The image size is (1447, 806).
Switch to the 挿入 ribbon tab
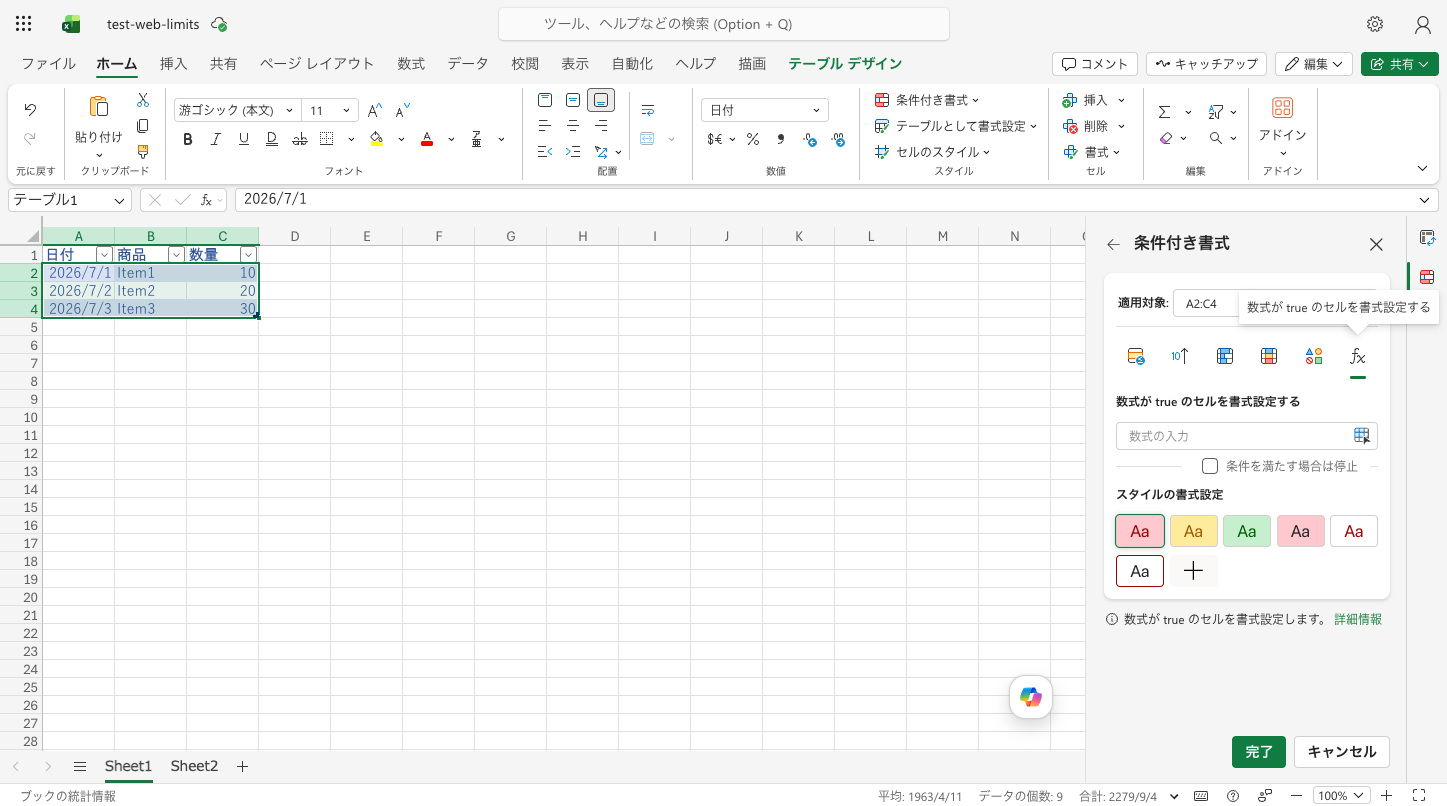click(x=173, y=63)
